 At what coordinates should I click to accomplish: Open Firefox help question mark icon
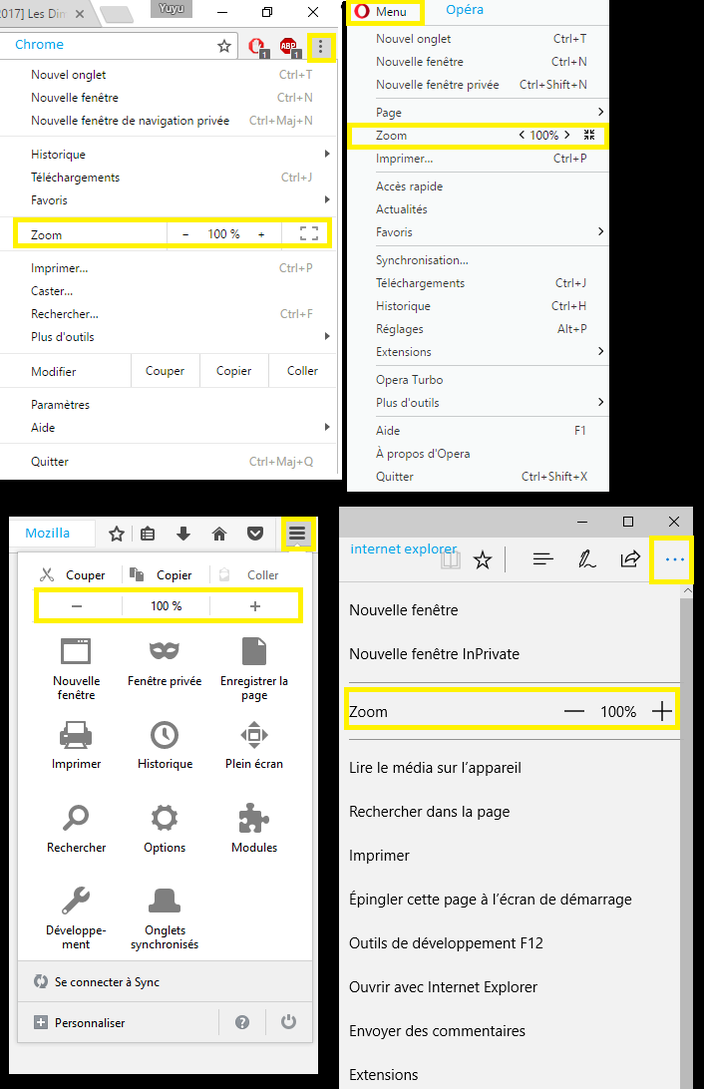(242, 1022)
